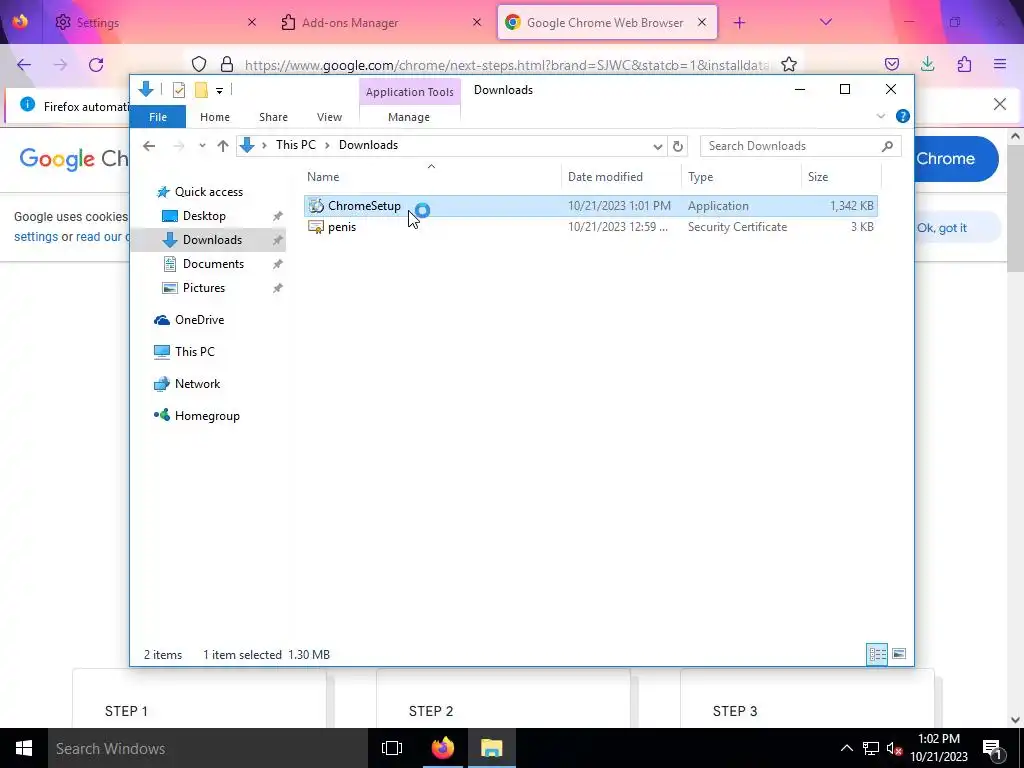Click the Save to Pocket icon
Screen dimensions: 1024x768
(x=892, y=64)
